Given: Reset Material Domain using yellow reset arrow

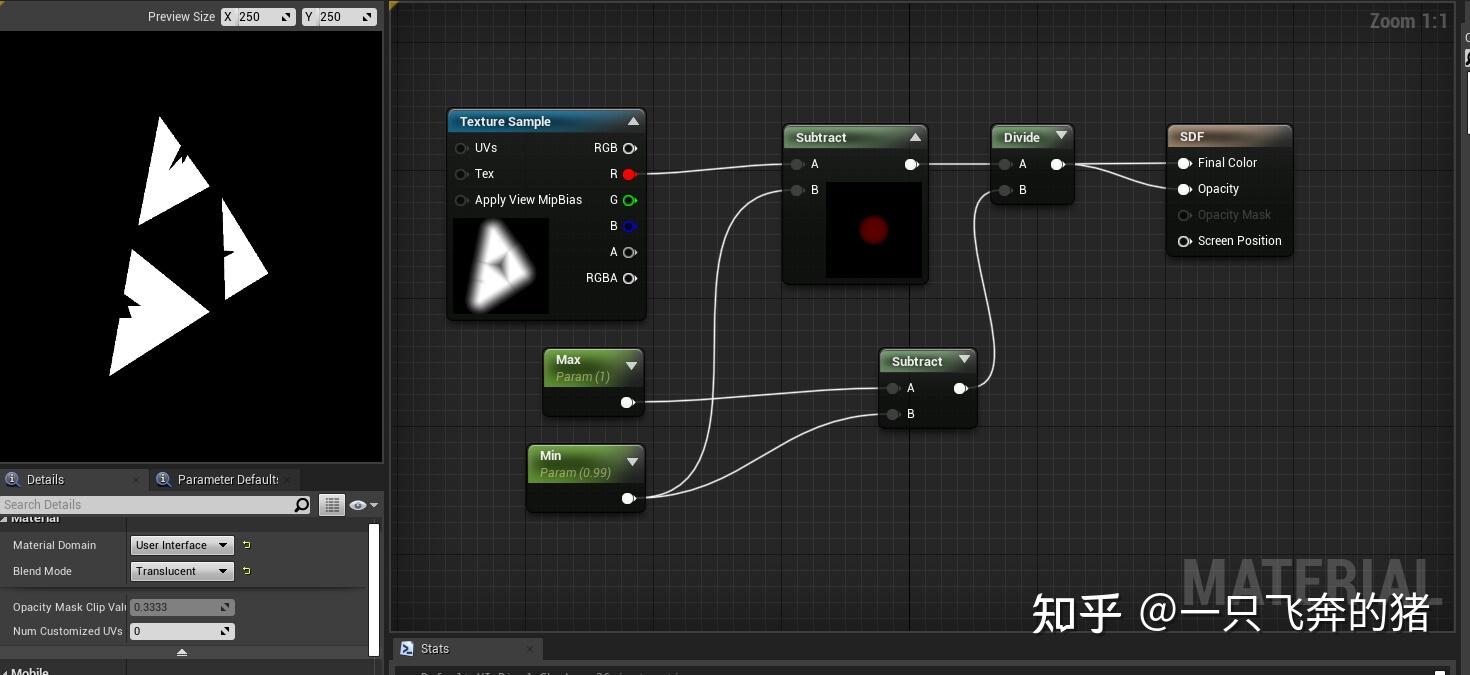Looking at the screenshot, I should coord(245,545).
